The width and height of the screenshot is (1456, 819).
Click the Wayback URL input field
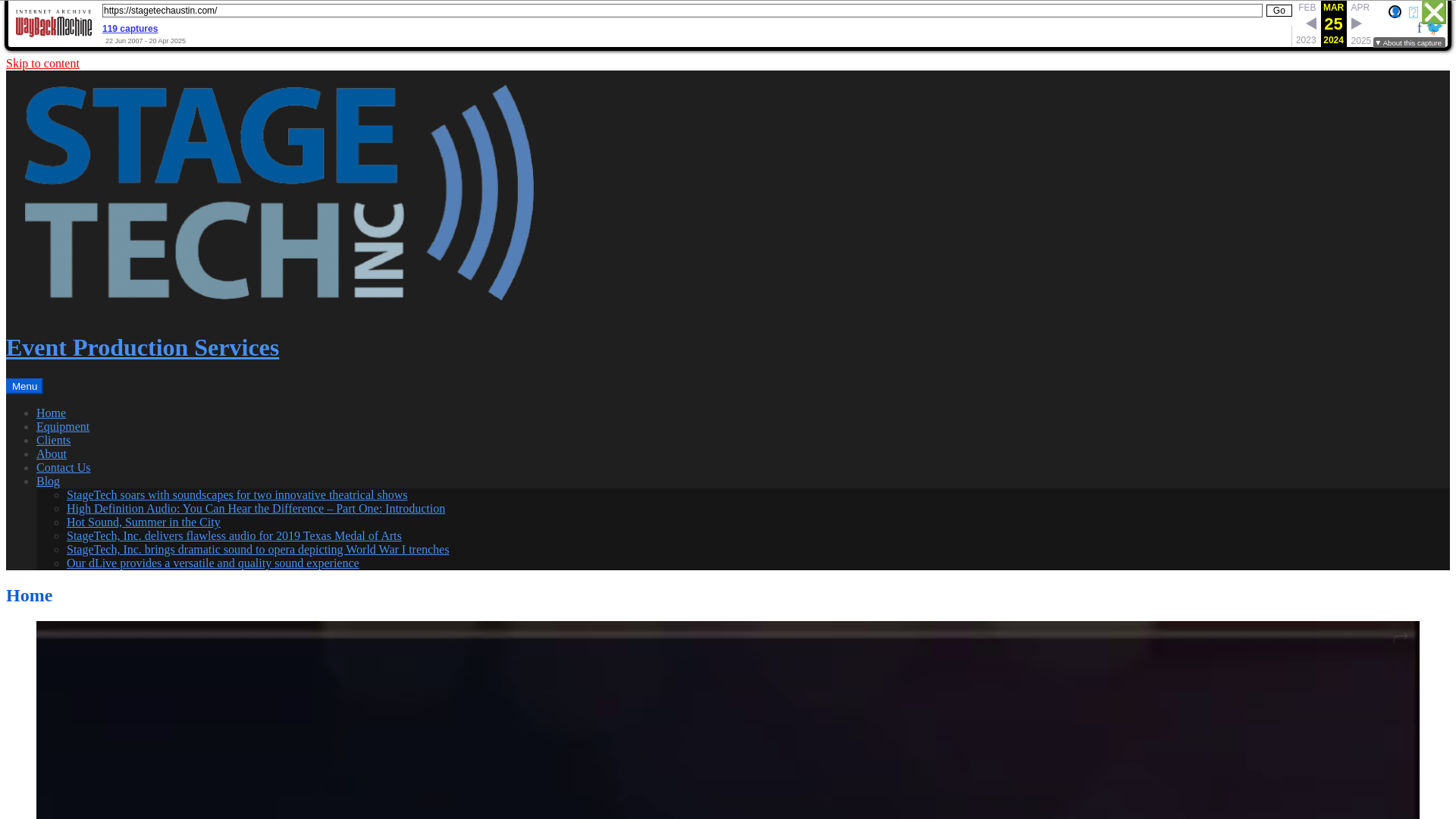[682, 11]
